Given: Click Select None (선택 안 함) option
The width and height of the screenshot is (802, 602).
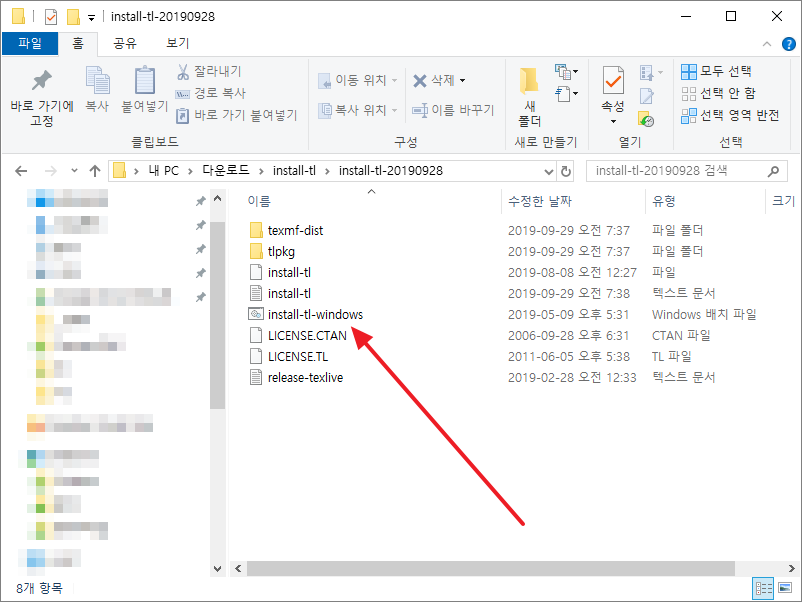Looking at the screenshot, I should [718, 93].
